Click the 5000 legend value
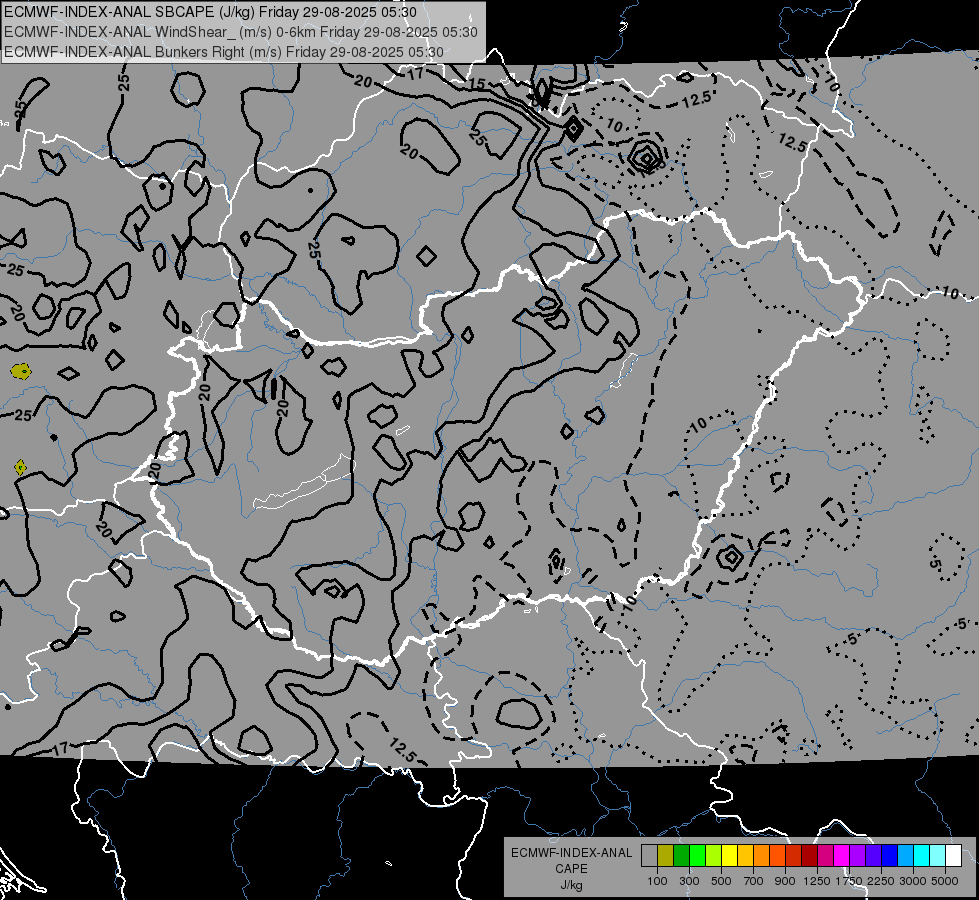 945,881
